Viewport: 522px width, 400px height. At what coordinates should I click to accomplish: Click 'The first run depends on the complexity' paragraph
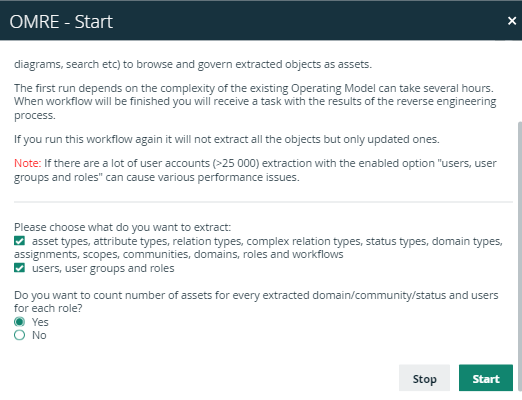(255, 101)
